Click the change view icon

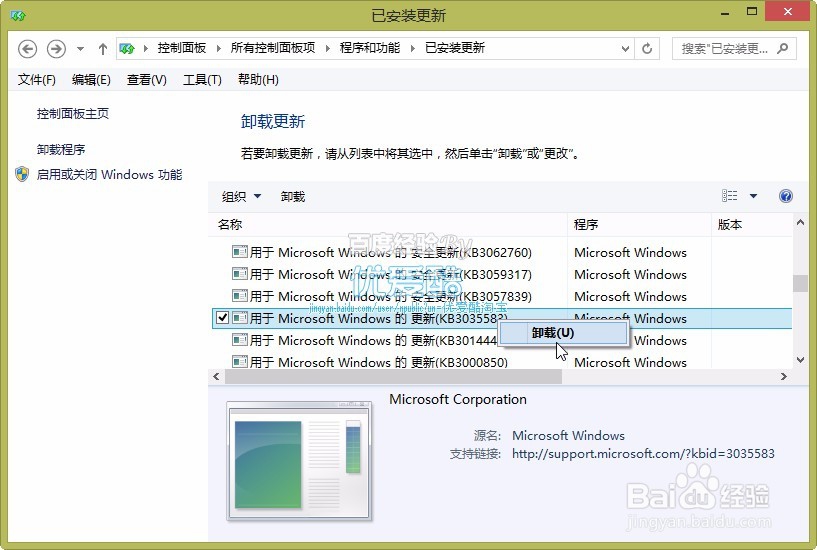[729, 196]
